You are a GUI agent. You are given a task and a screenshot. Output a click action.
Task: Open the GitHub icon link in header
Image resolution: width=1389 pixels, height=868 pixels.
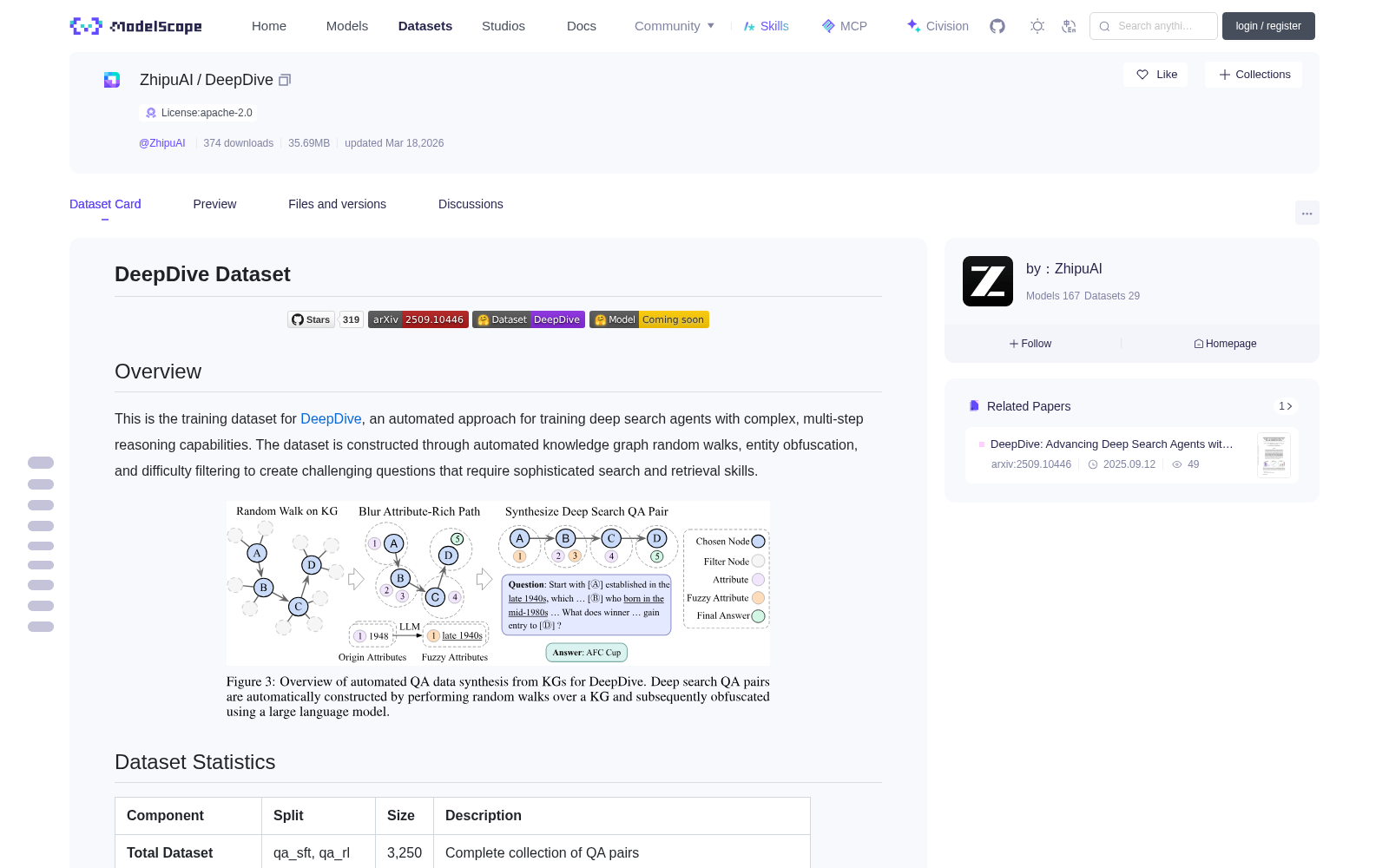[x=997, y=26]
